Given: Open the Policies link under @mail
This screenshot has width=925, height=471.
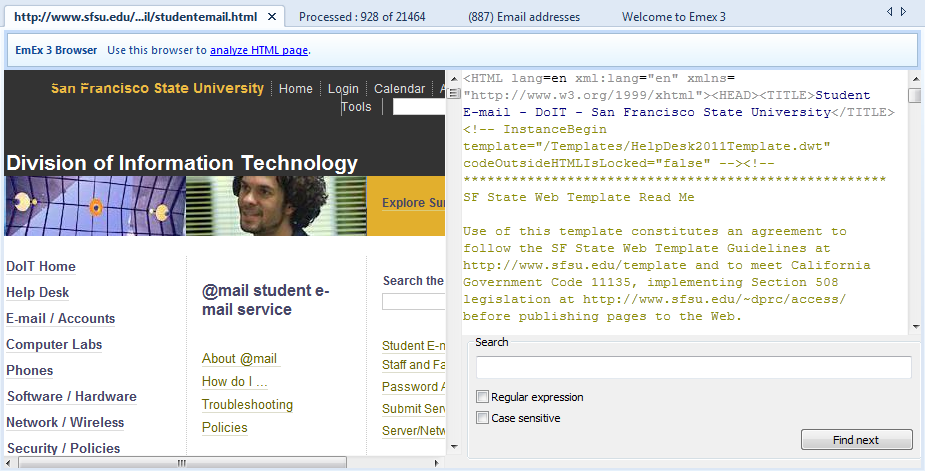Looking at the screenshot, I should point(225,427).
